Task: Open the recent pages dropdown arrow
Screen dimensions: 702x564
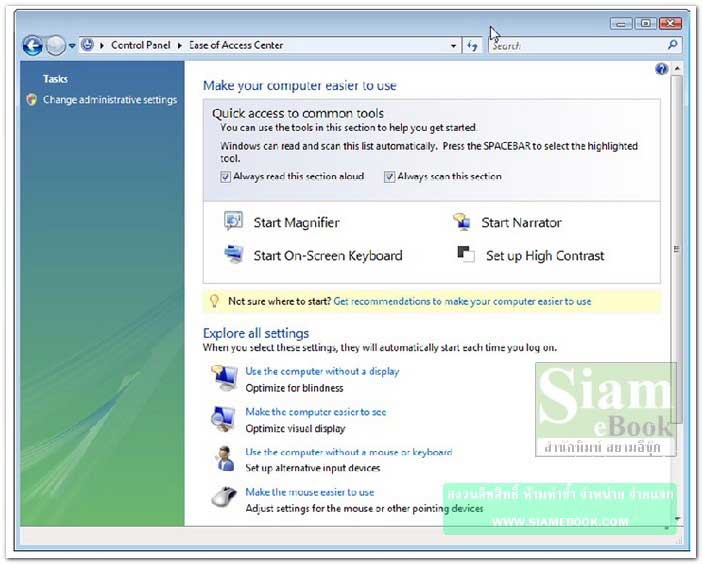Action: 72,46
